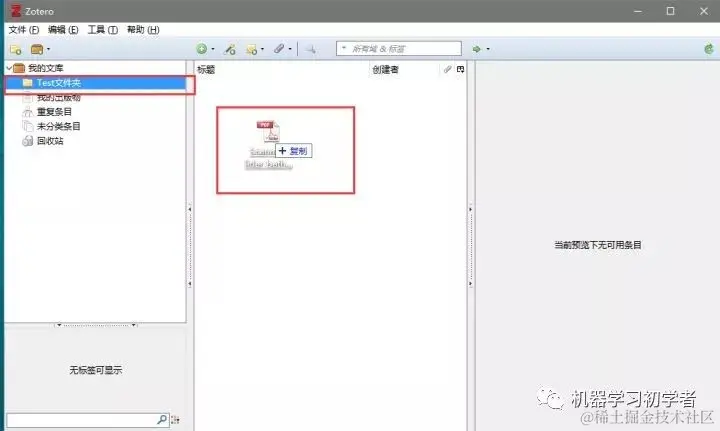Click the 重复条目 duplicate items icon

(28, 112)
